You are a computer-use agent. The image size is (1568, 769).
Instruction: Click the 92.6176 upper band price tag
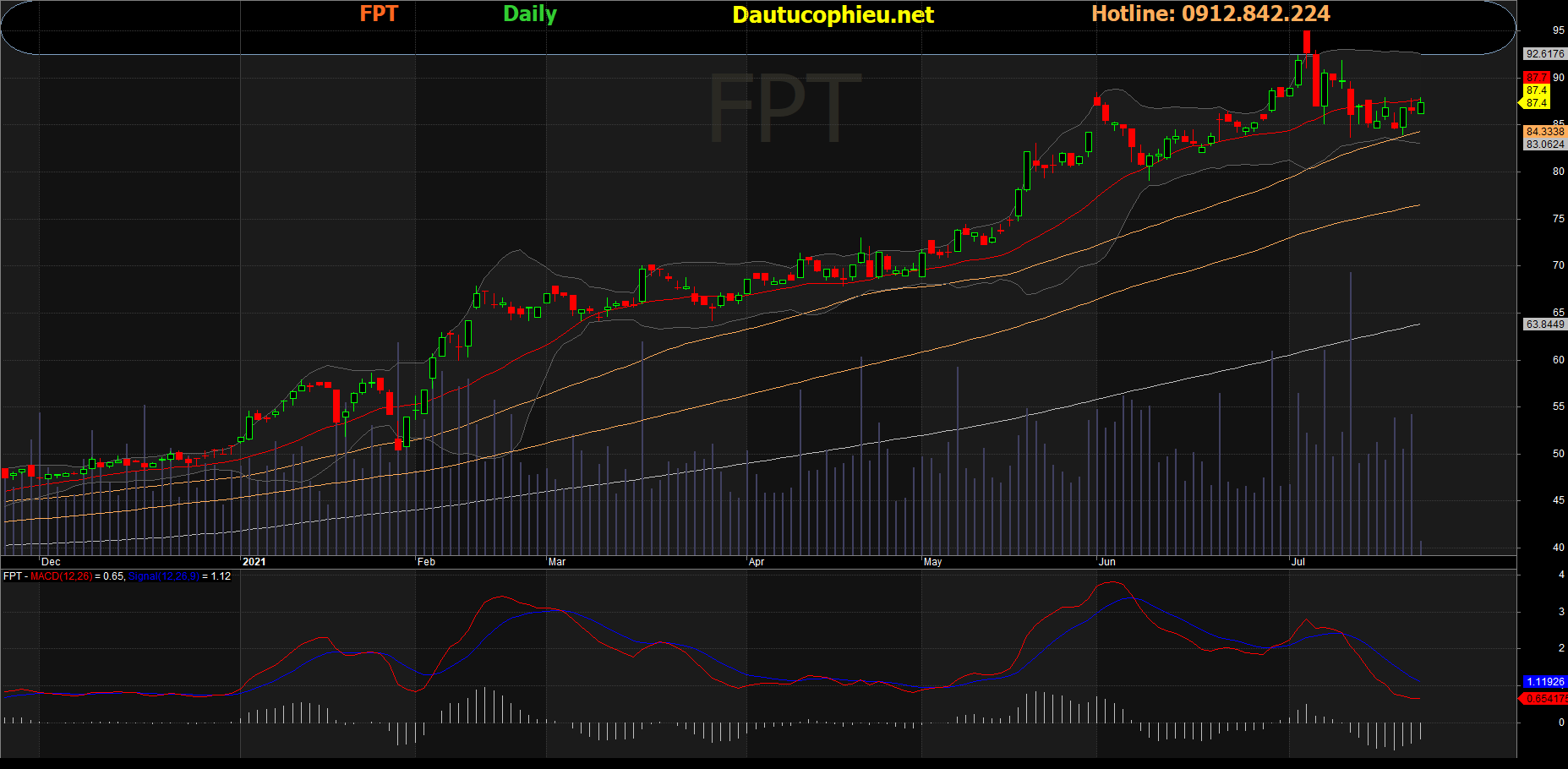(x=1544, y=54)
